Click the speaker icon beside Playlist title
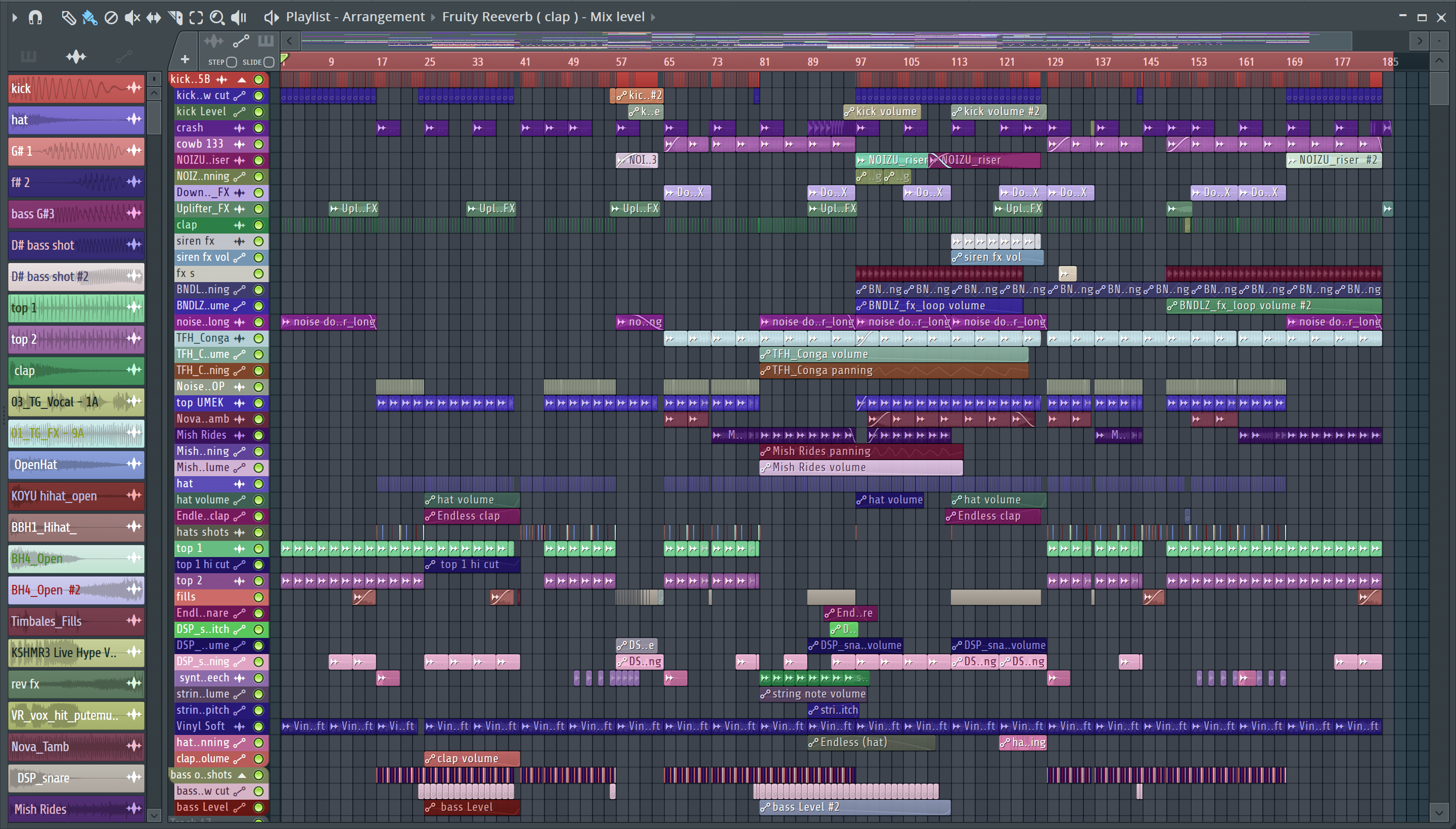This screenshot has width=1456, height=829. [x=271, y=18]
